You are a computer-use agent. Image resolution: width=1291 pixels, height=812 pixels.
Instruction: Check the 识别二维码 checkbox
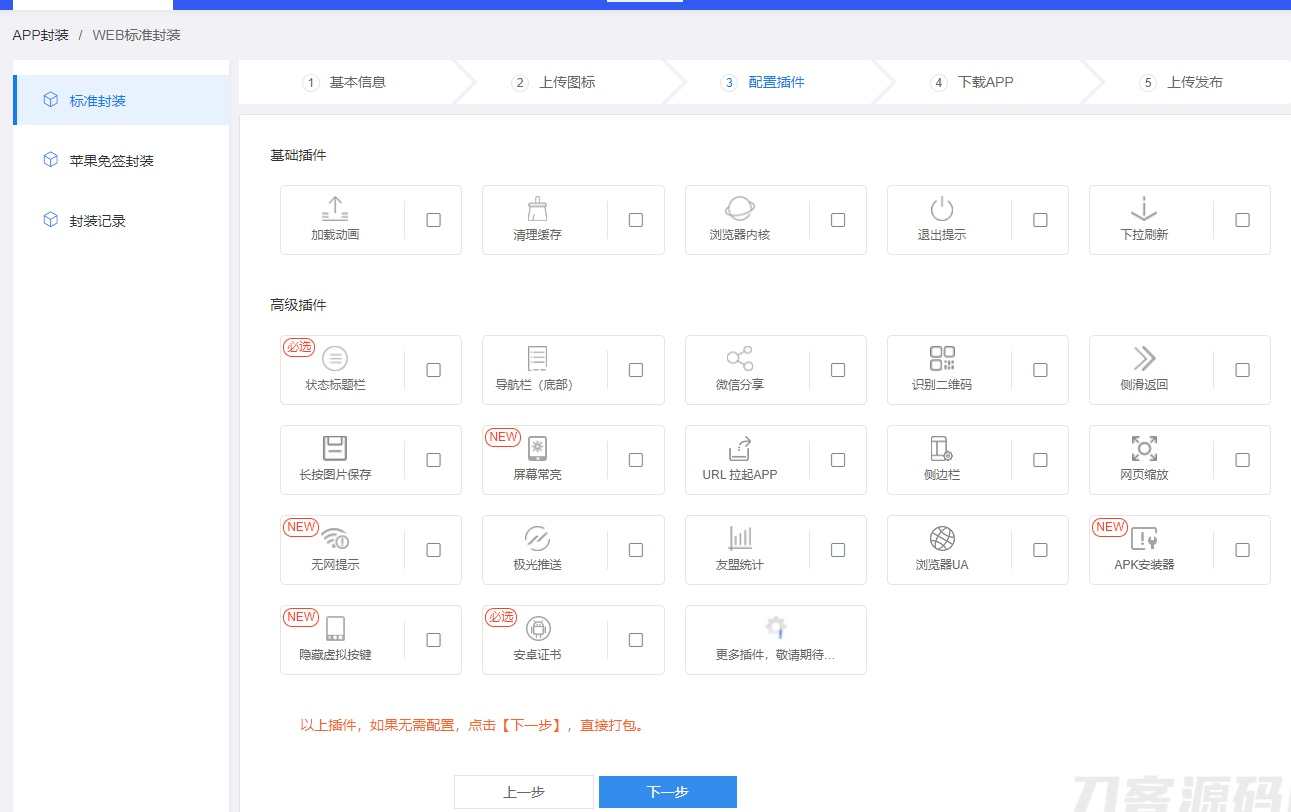click(1040, 370)
